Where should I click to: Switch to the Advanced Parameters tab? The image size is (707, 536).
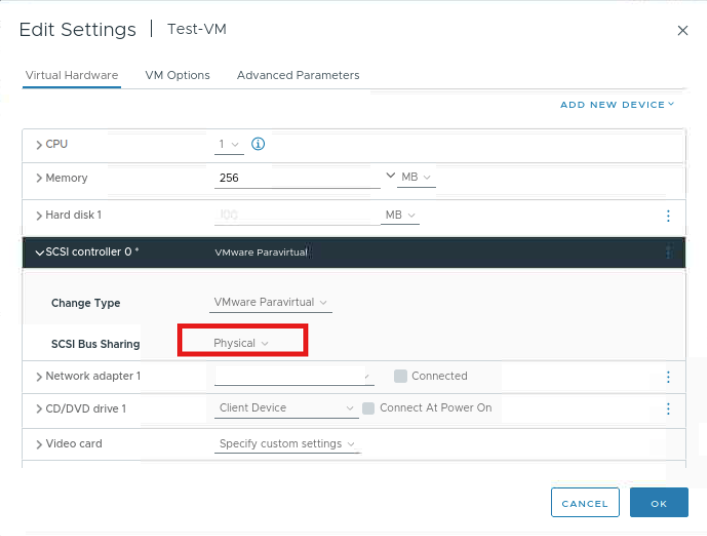298,75
